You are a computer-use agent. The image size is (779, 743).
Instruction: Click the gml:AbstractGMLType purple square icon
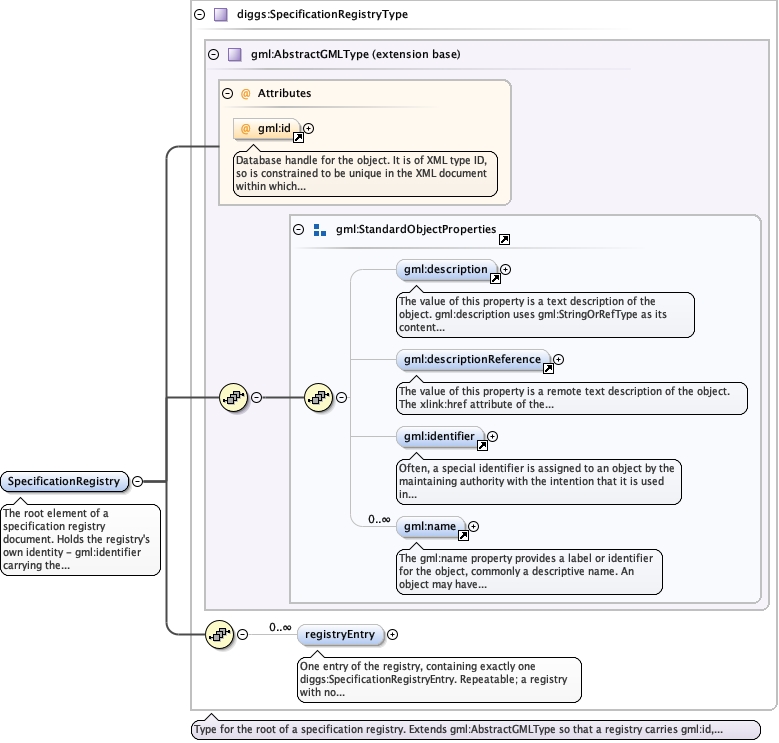tap(234, 54)
